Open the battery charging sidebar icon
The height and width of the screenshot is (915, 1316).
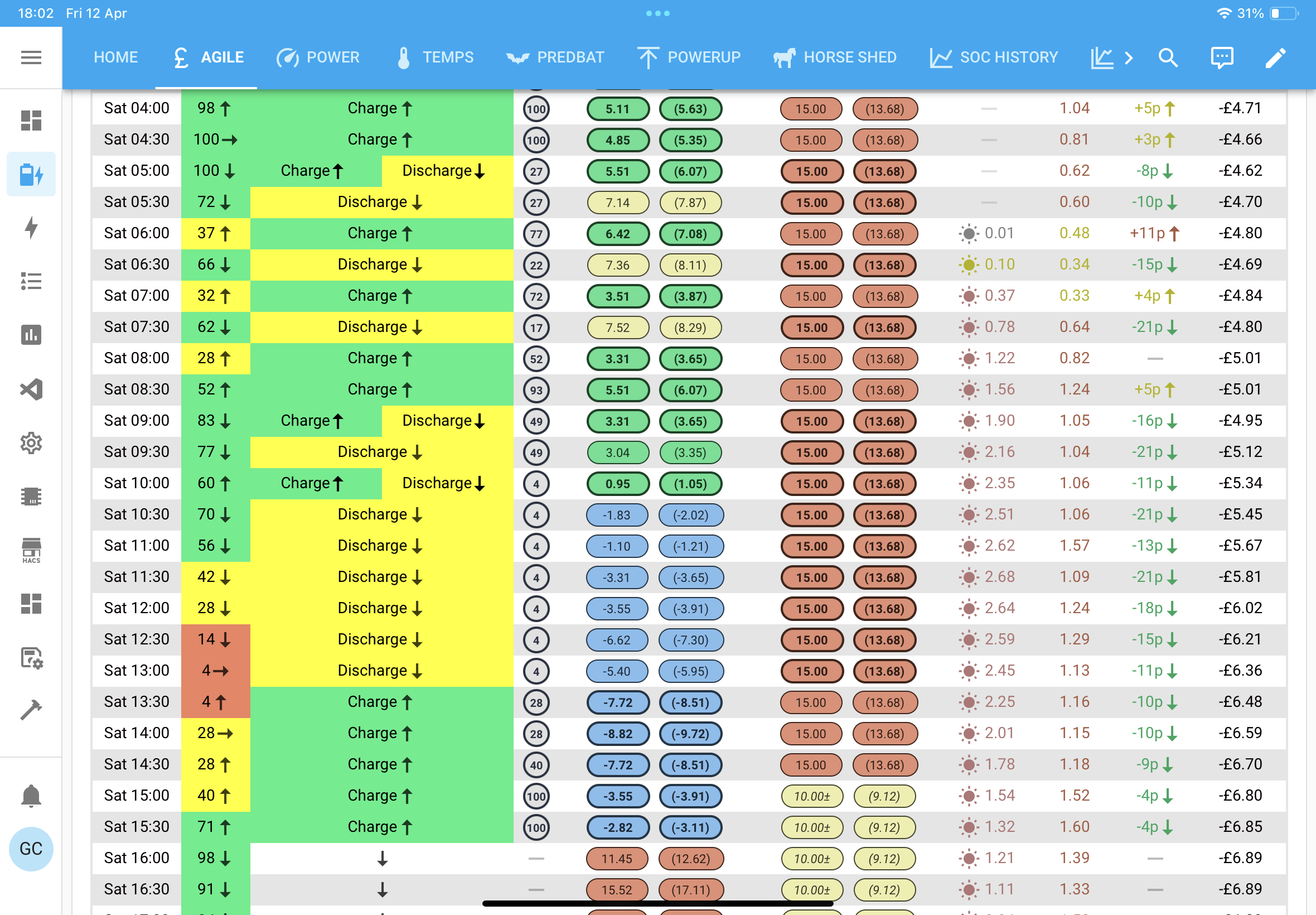tap(31, 174)
